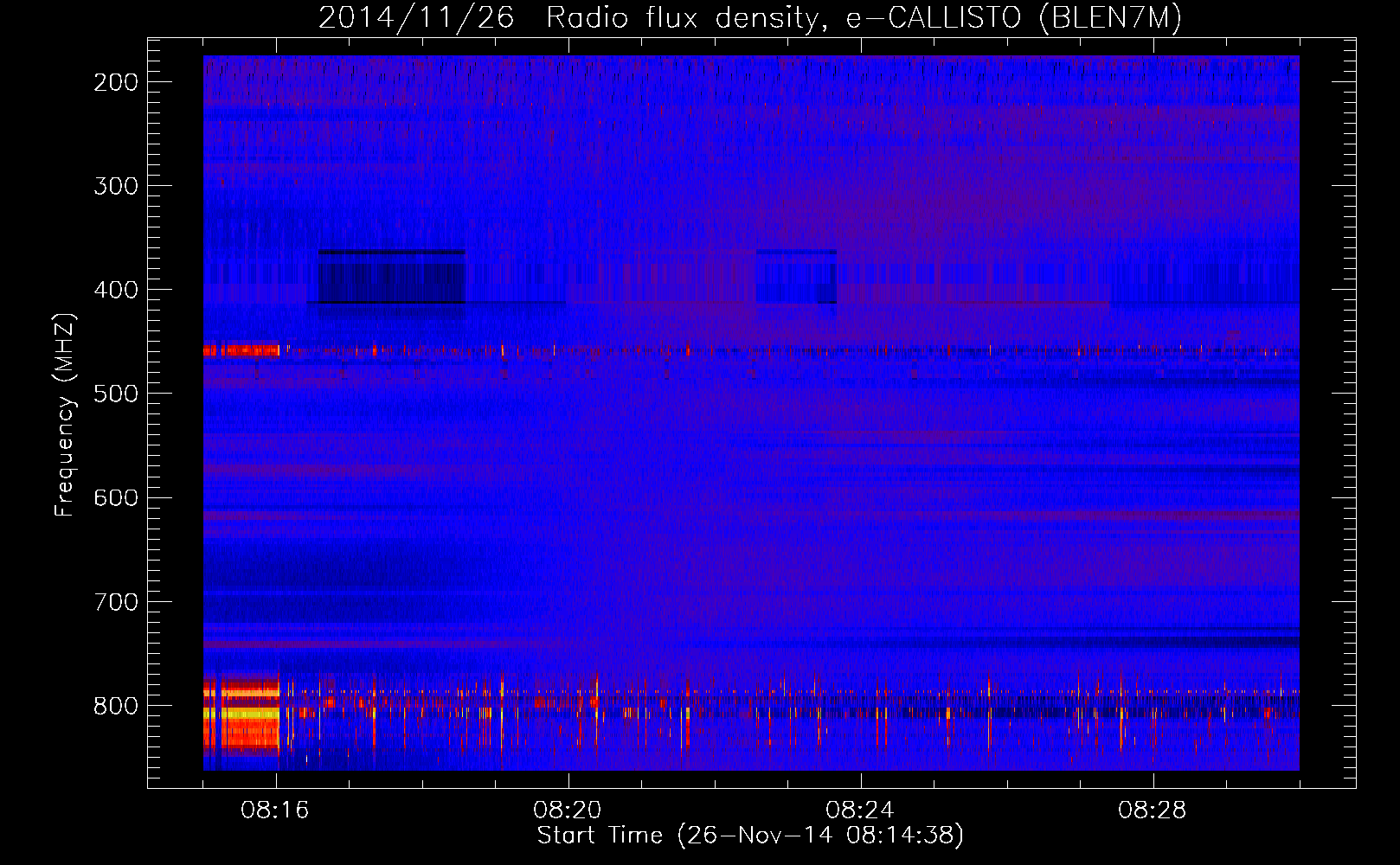Click the 300 frequency tick label
This screenshot has width=1400, height=865.
click(x=116, y=186)
